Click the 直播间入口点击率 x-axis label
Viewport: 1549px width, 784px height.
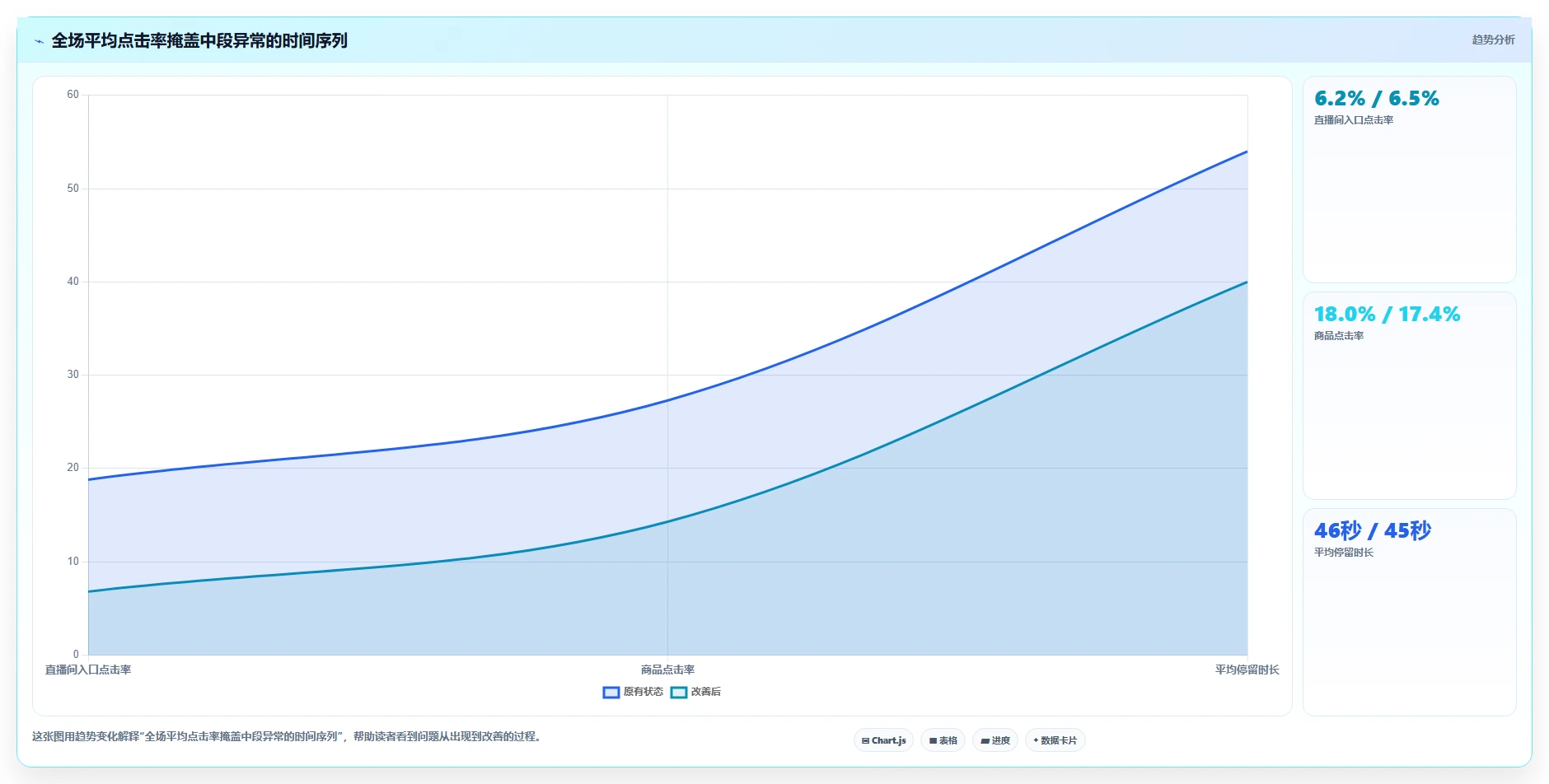click(88, 670)
